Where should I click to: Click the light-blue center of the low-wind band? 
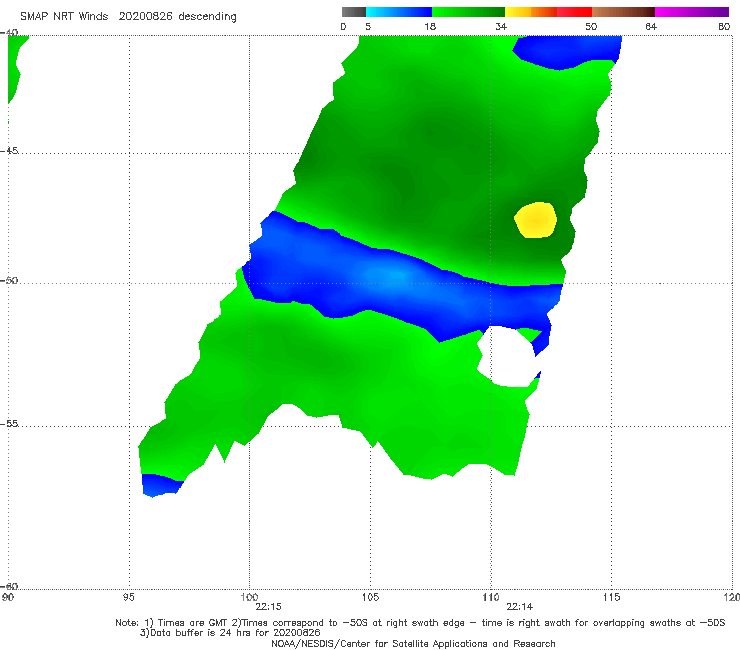394,275
